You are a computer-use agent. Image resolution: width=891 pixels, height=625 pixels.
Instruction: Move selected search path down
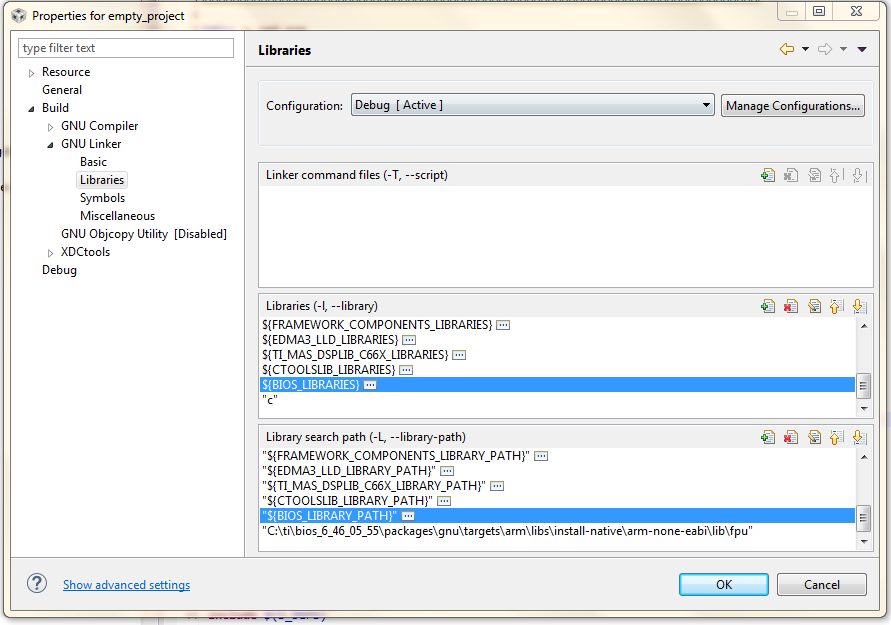coord(860,437)
